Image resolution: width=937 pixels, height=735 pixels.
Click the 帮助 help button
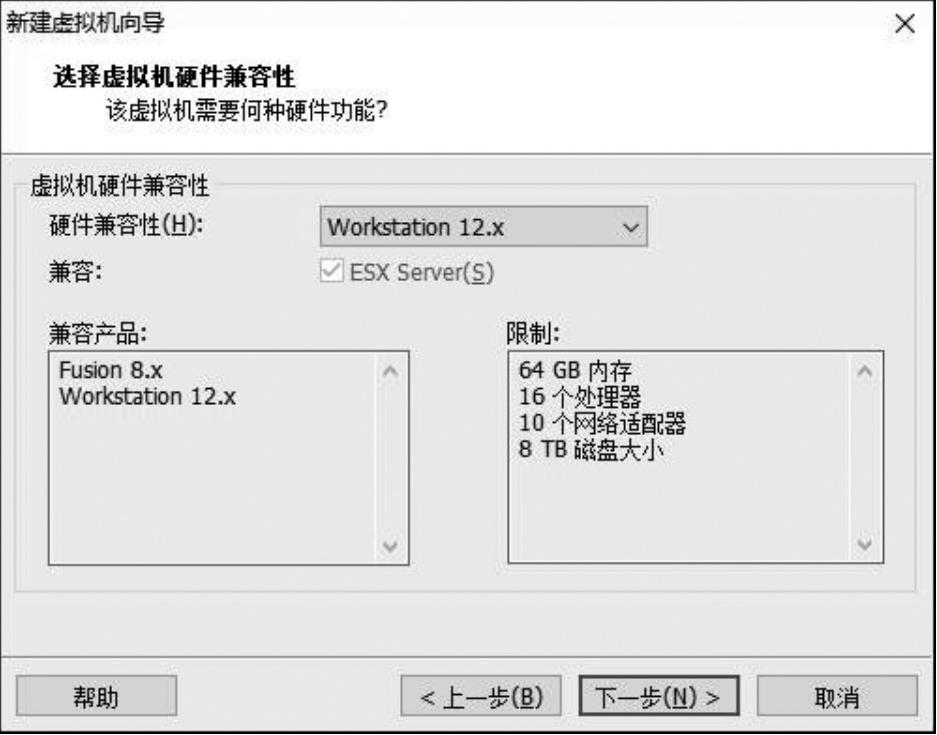coord(96,696)
